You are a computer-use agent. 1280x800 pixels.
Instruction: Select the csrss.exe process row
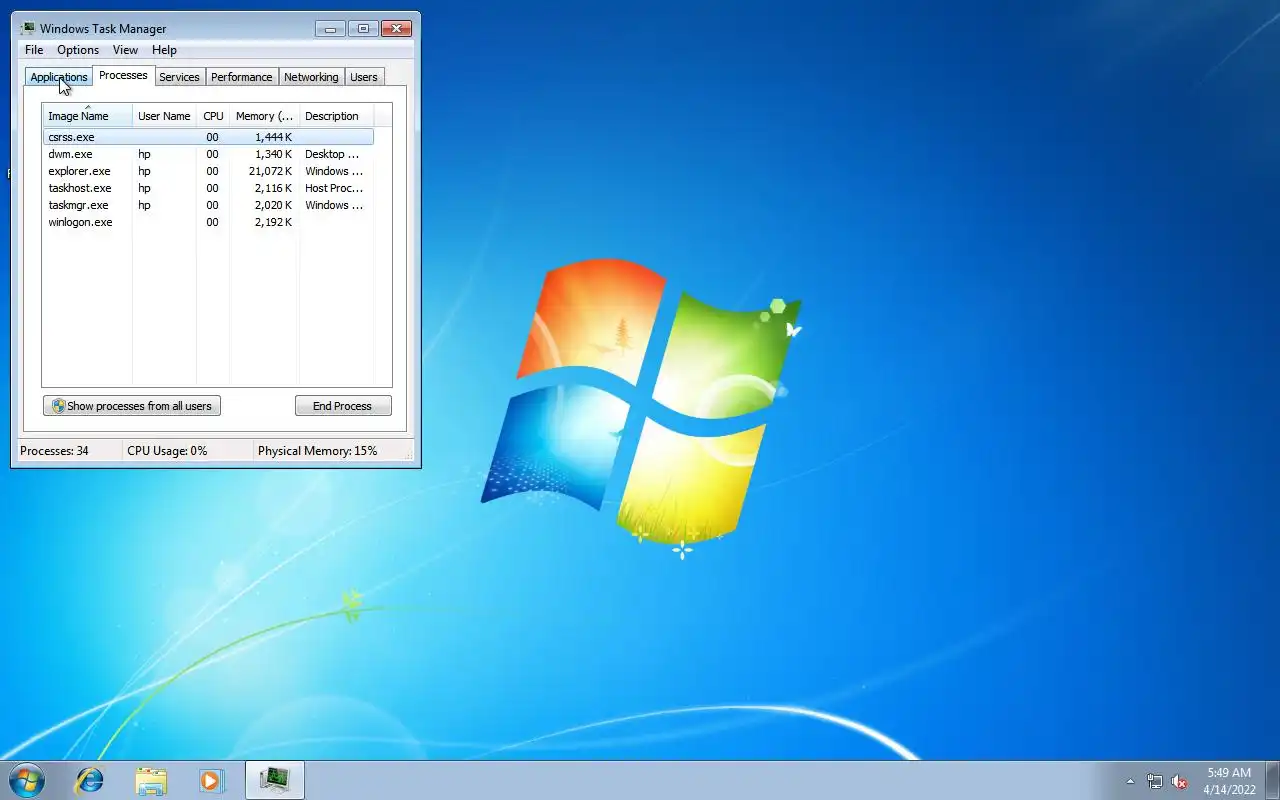(208, 137)
